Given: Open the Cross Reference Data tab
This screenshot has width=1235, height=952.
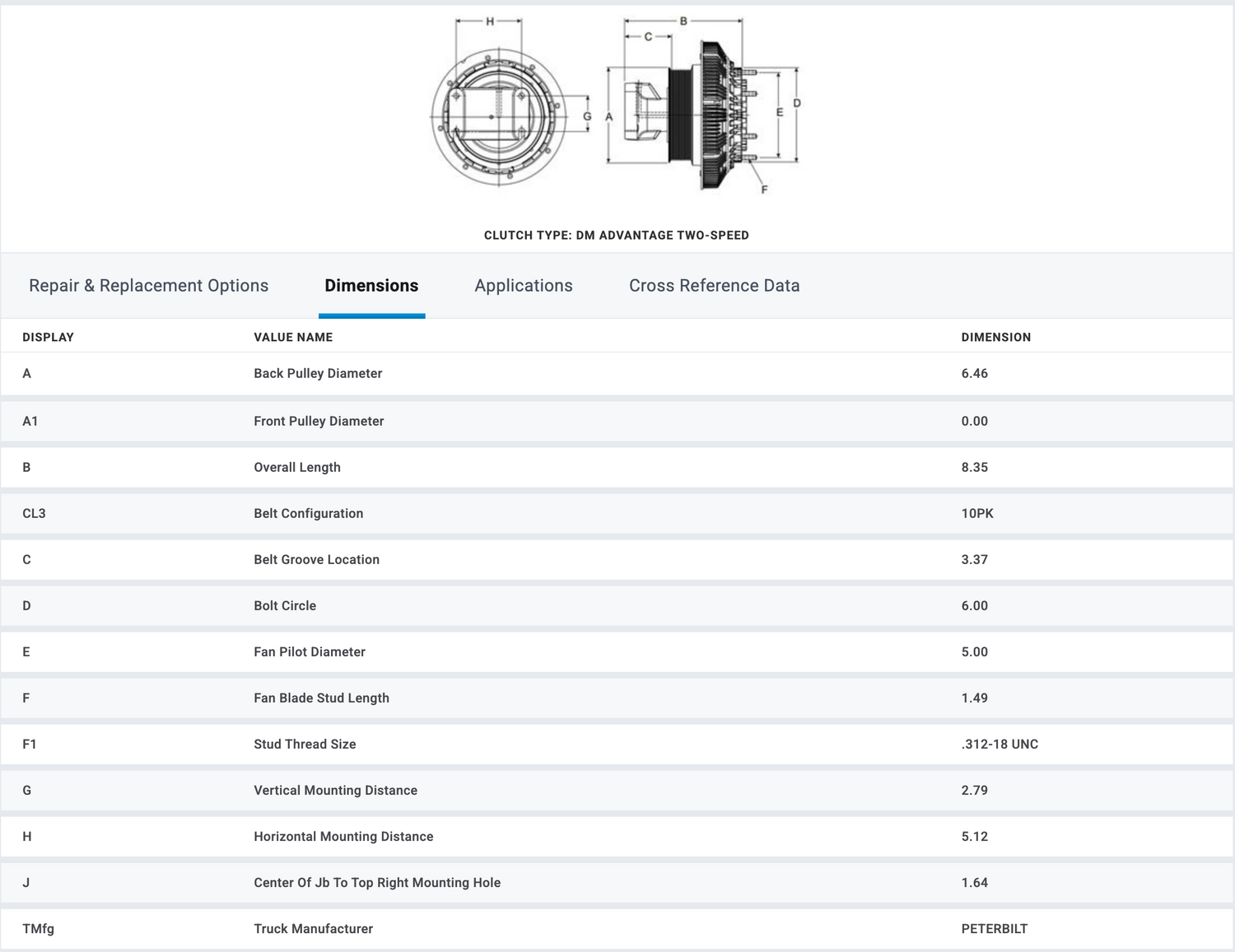Looking at the screenshot, I should (x=714, y=286).
